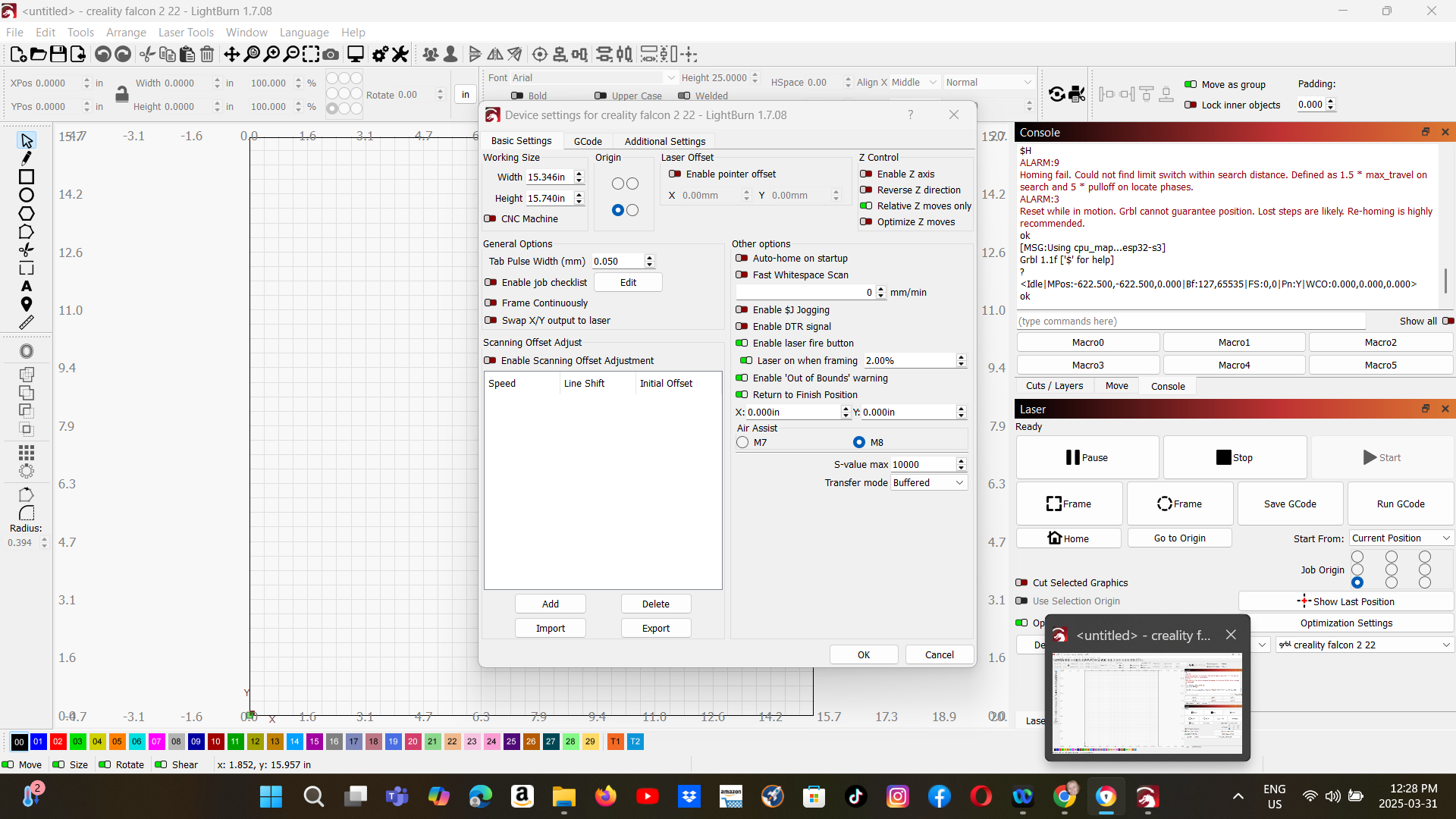Image resolution: width=1456 pixels, height=819 pixels.
Task: Open Device Settings wrench-screwdriver icon
Action: (x=400, y=54)
